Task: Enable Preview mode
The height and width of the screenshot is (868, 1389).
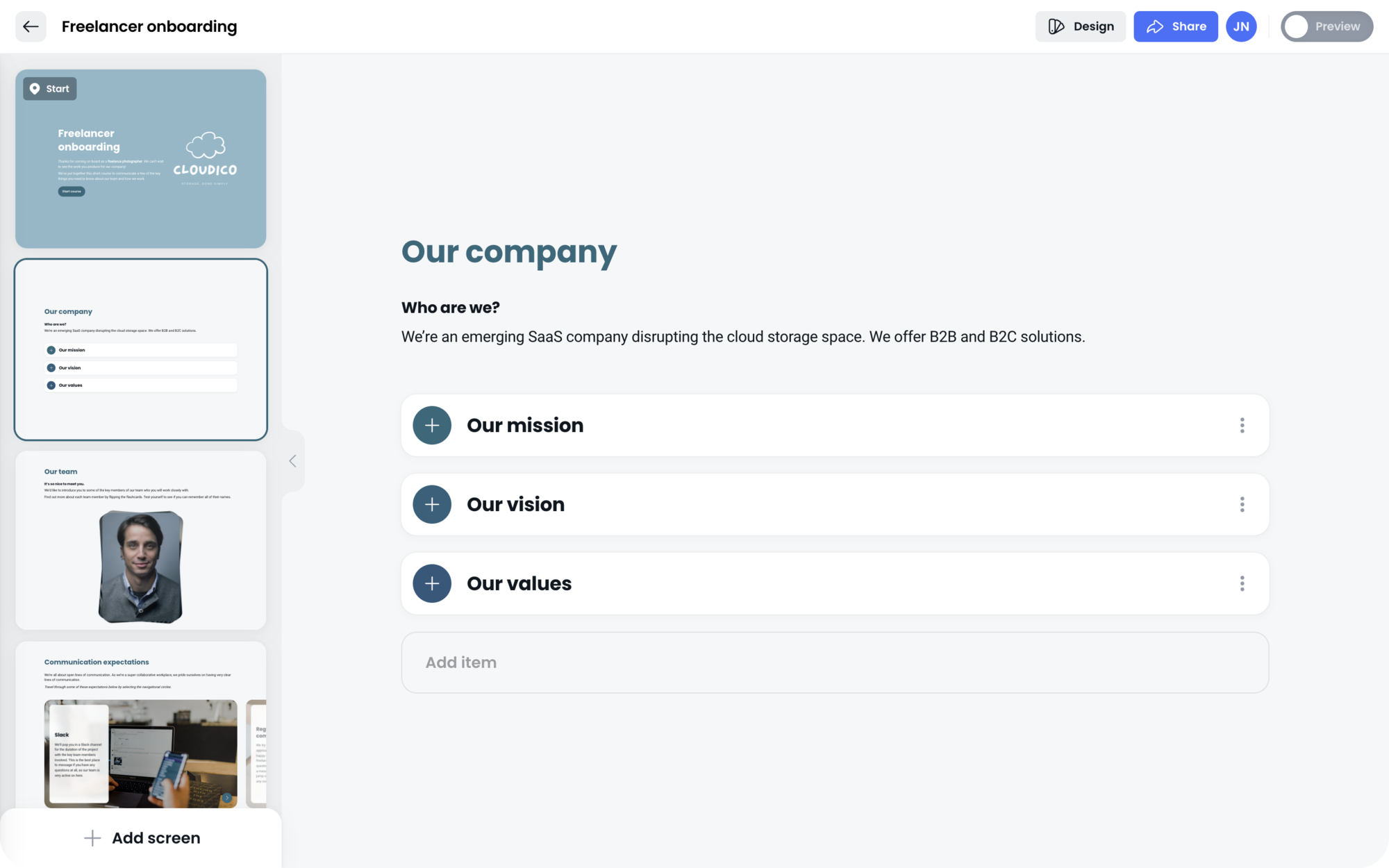Action: [x=1326, y=26]
